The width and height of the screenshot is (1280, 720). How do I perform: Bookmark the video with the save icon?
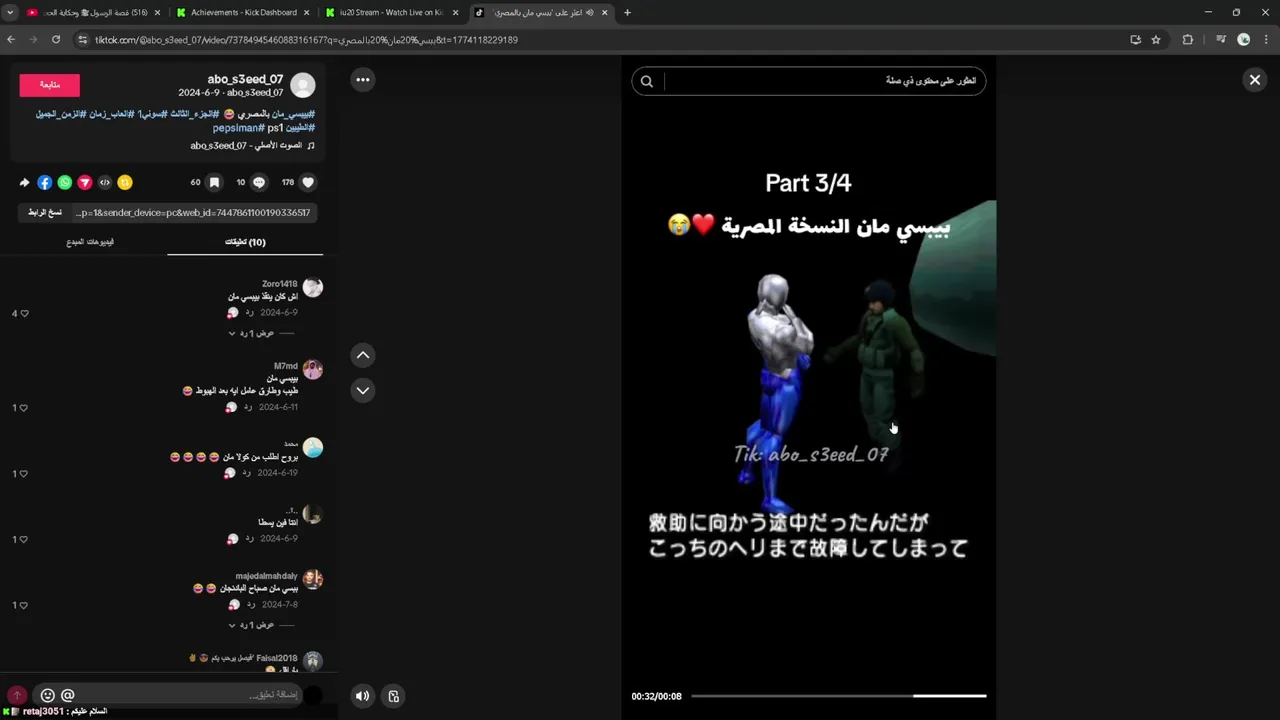(x=214, y=183)
